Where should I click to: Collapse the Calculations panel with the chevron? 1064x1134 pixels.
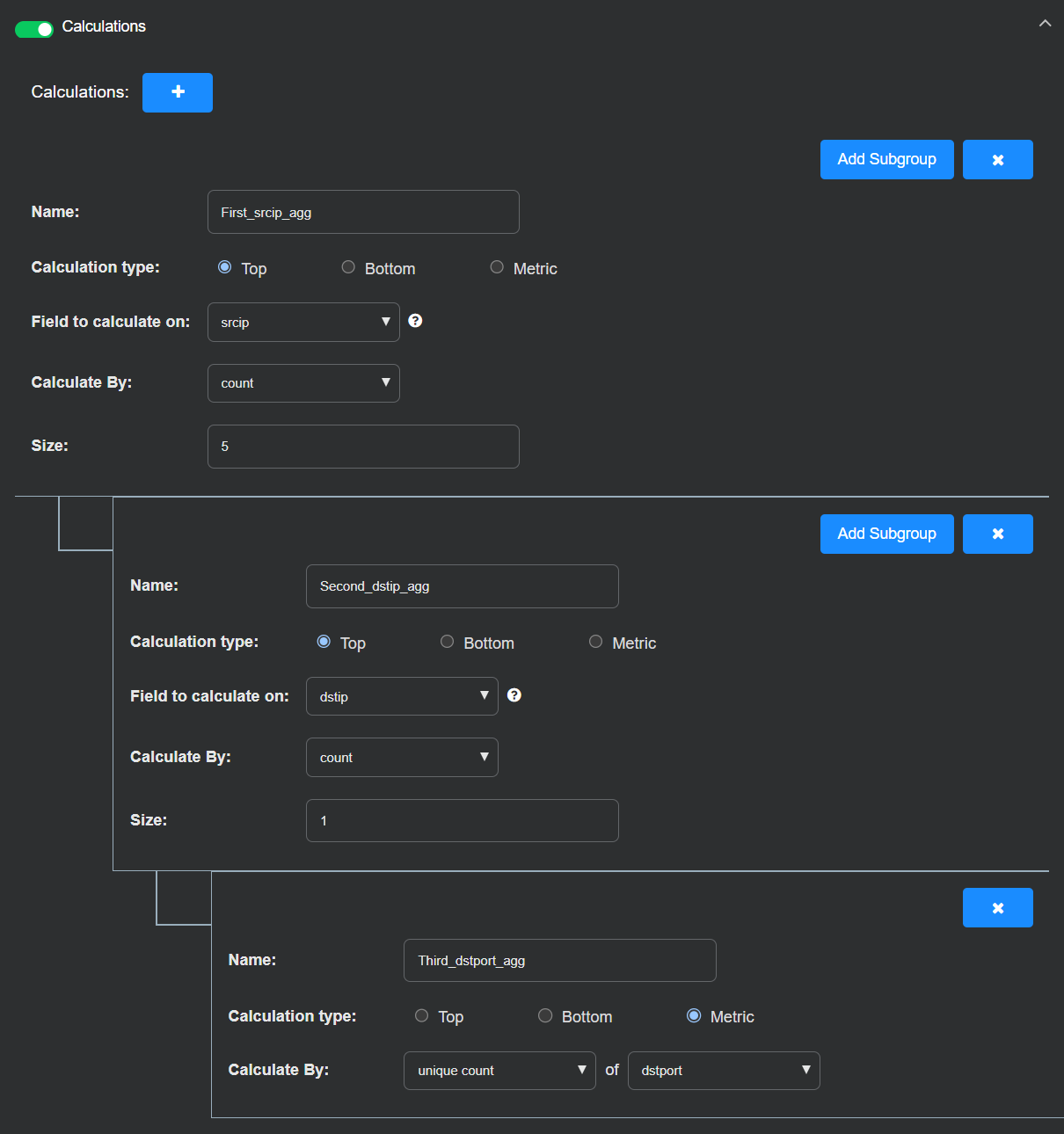click(1045, 24)
